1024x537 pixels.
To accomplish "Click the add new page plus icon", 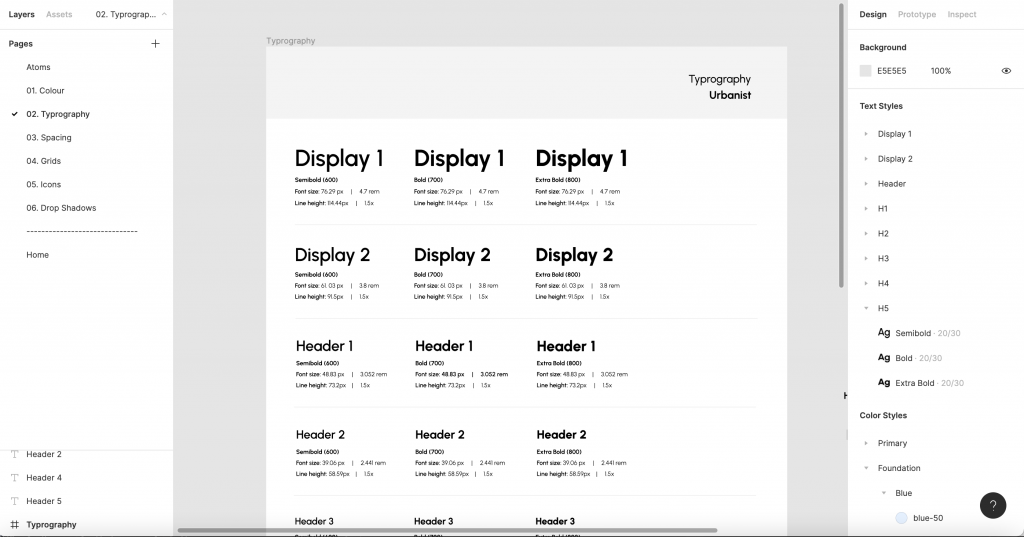I will (155, 44).
